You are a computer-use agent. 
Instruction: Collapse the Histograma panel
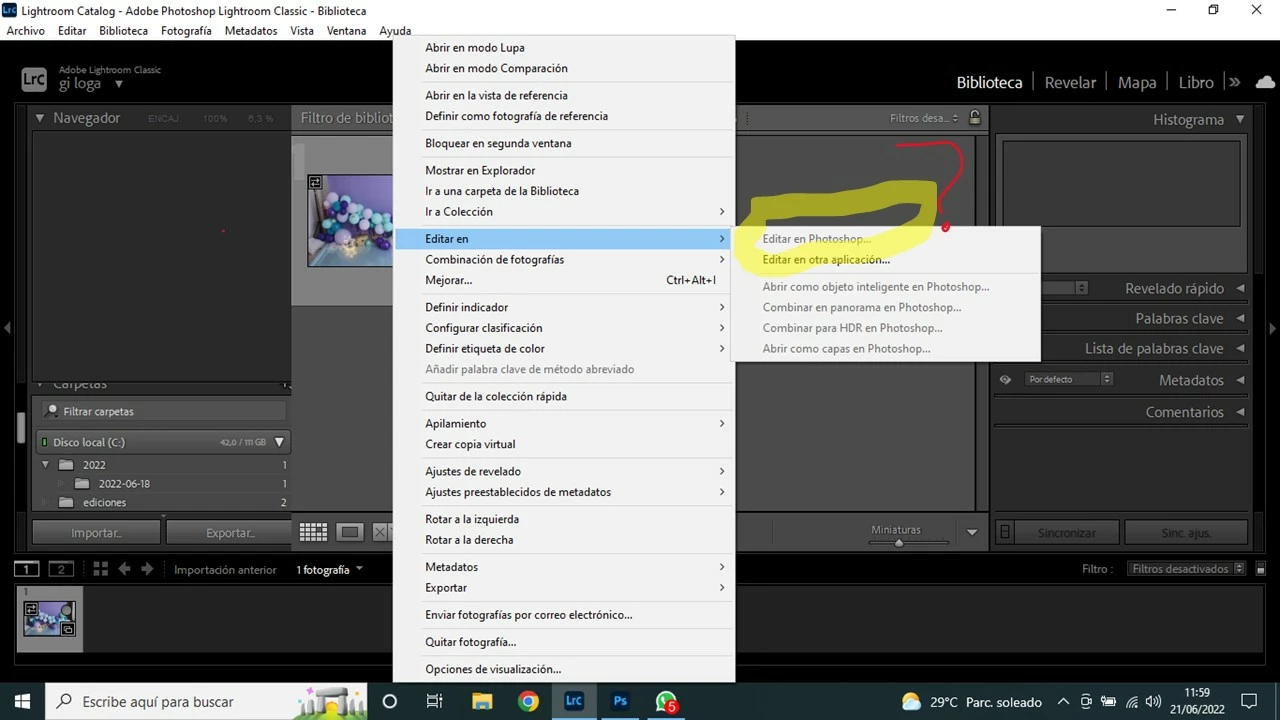[x=1240, y=119]
